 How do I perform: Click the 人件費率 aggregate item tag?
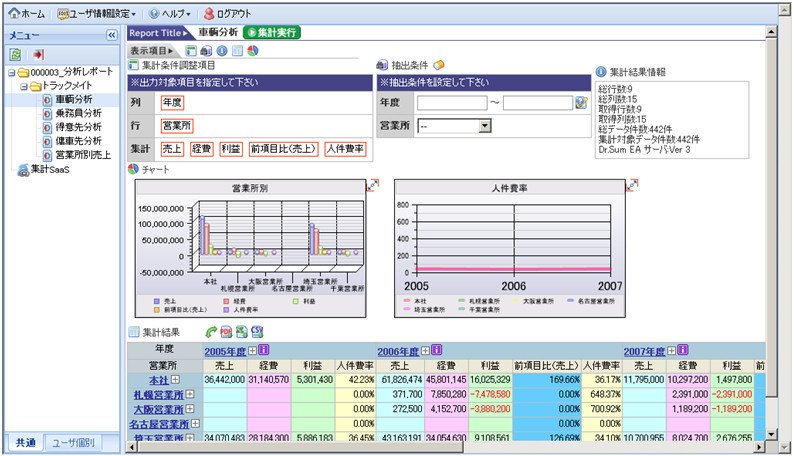pos(345,149)
